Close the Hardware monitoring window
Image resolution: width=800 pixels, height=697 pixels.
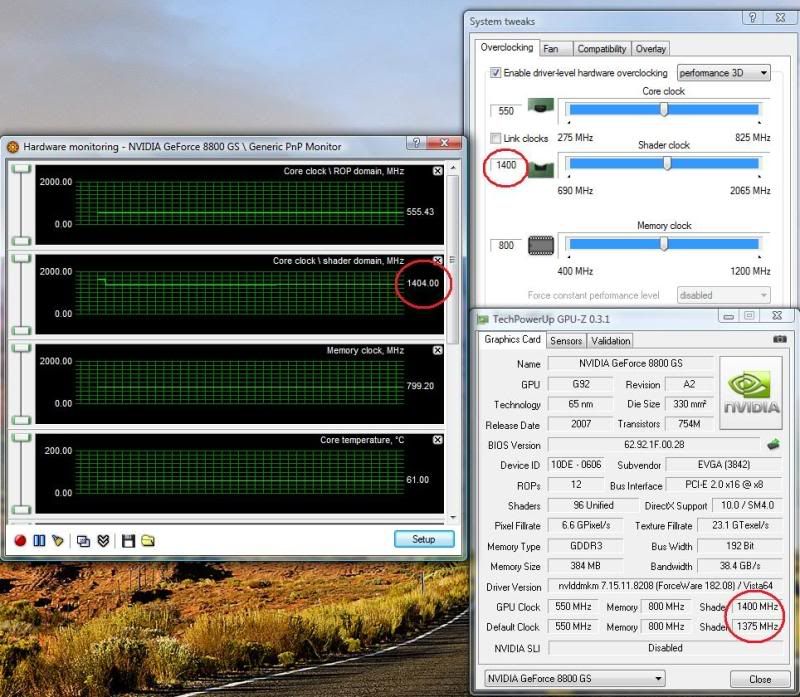click(444, 143)
